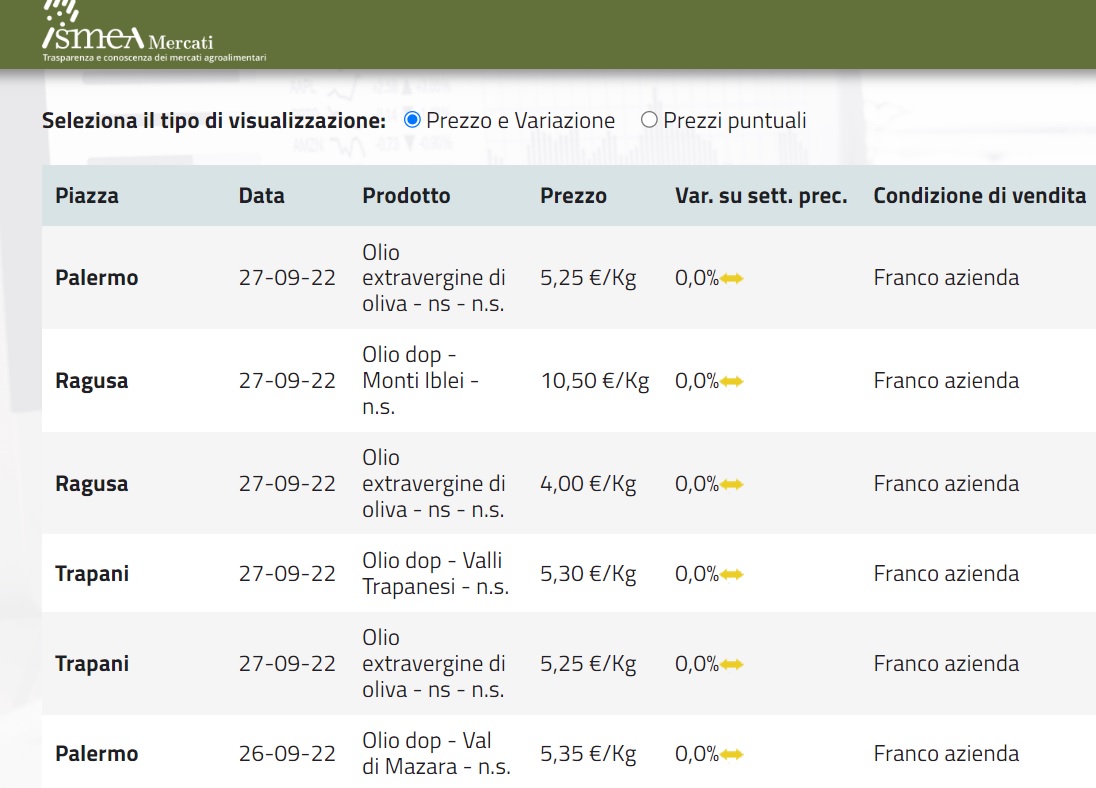Click the Prezzo column header
The image size is (1096, 788).
click(x=573, y=196)
